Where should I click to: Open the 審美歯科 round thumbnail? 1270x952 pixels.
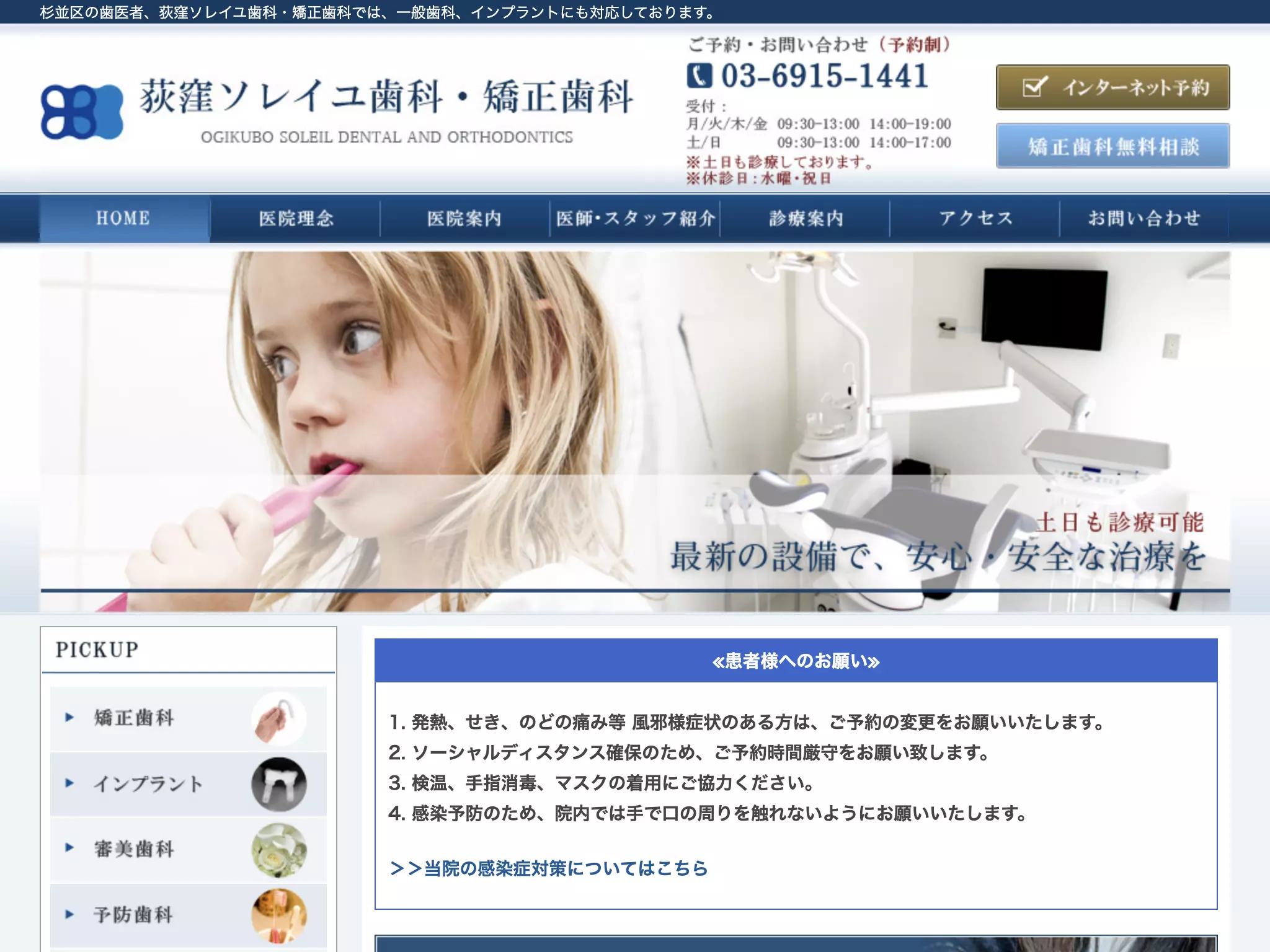click(279, 850)
